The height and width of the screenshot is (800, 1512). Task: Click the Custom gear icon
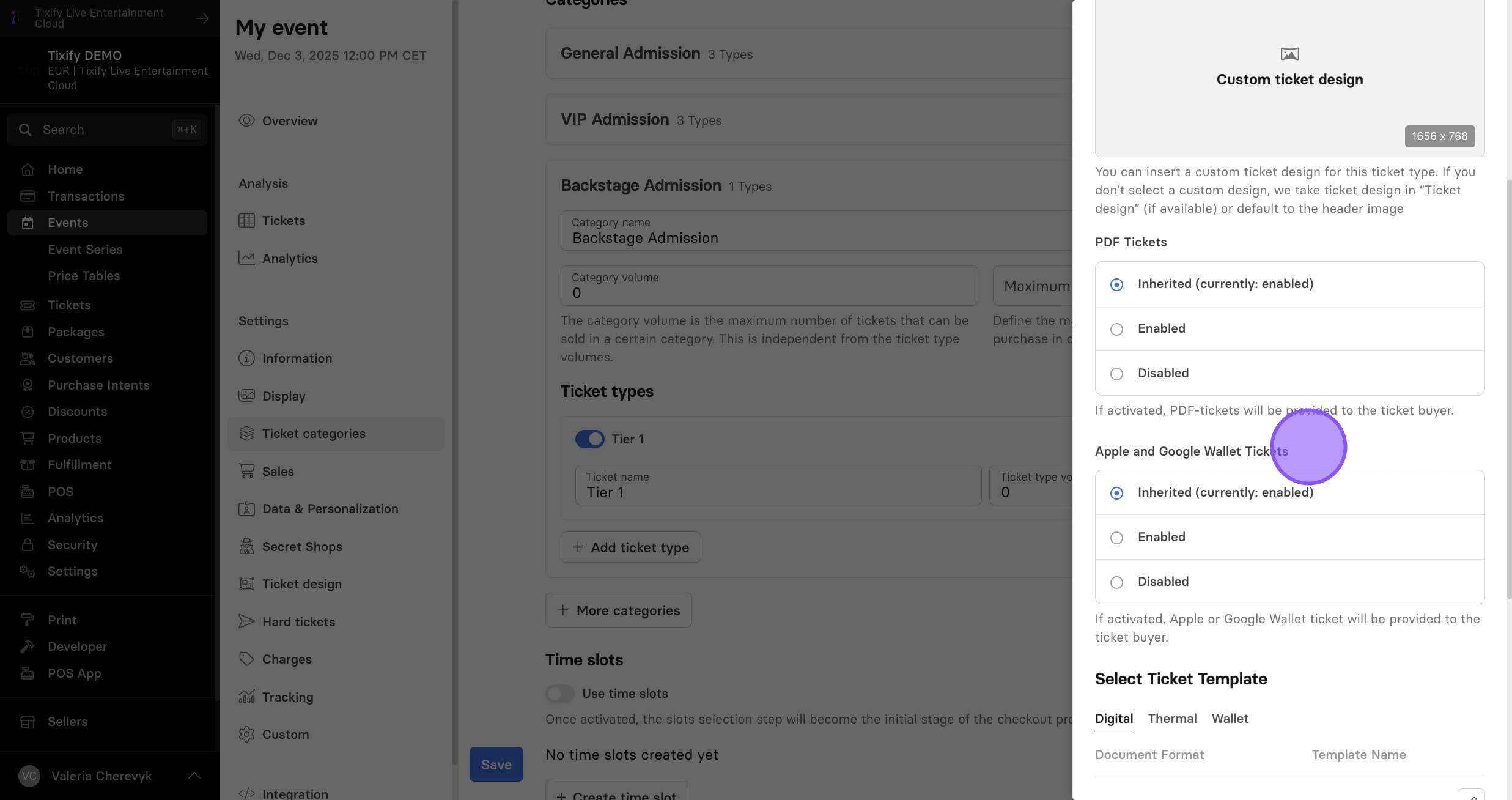pos(246,734)
